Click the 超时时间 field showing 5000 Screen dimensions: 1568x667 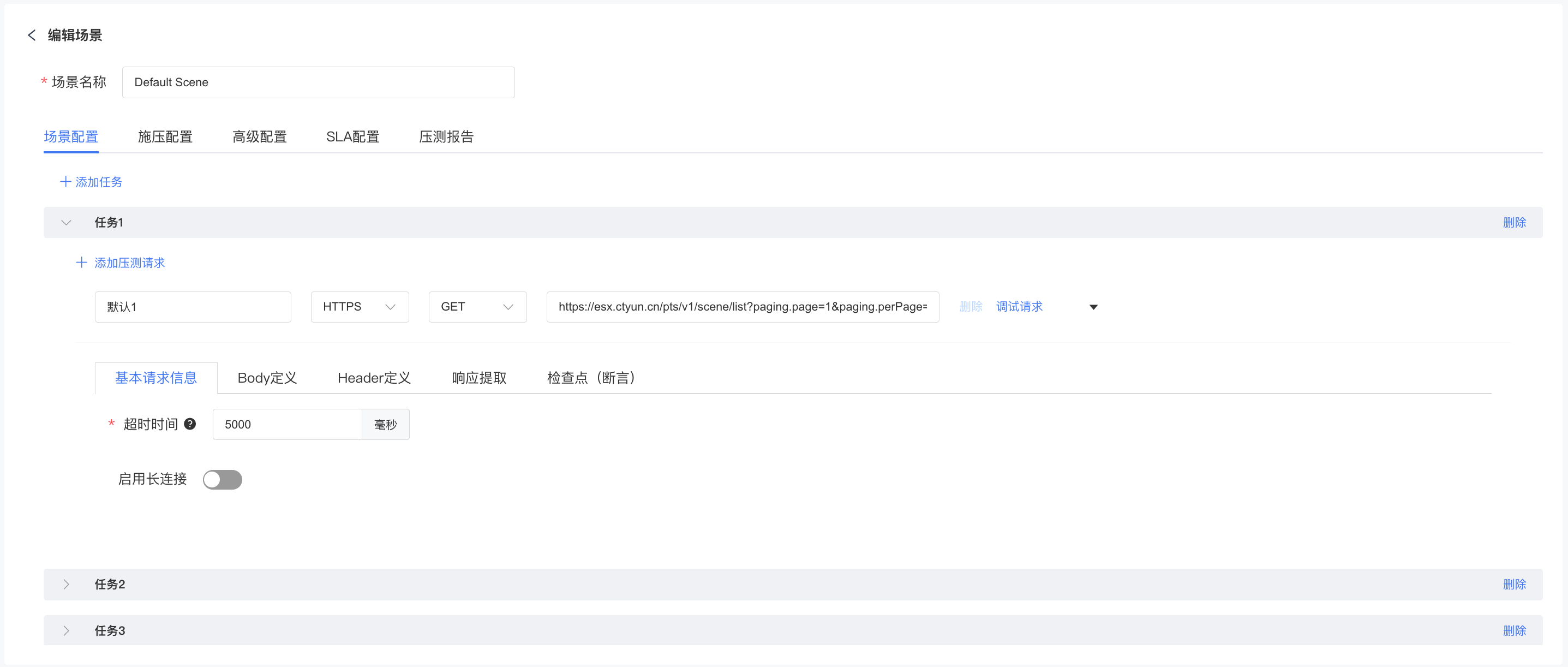coord(286,425)
